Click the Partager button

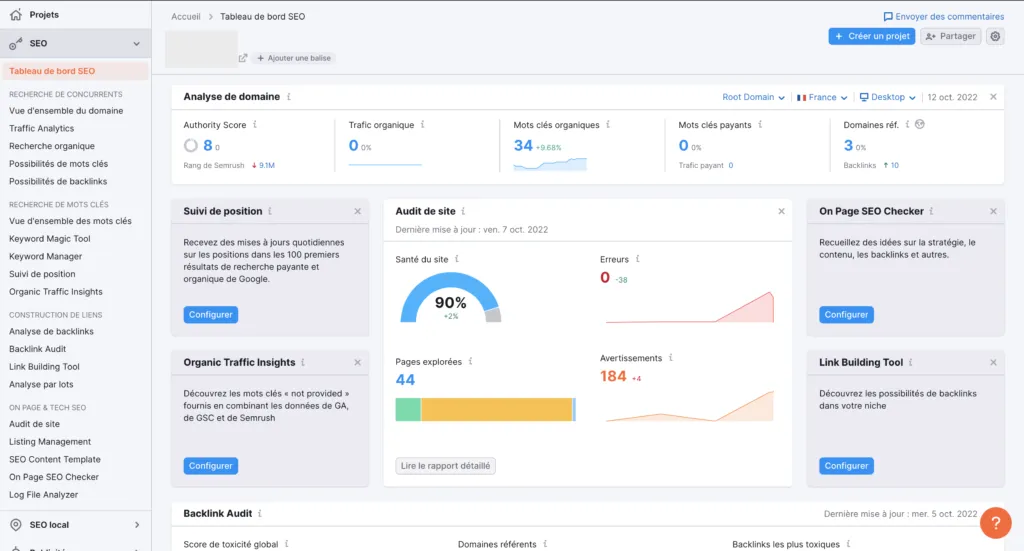(x=951, y=37)
